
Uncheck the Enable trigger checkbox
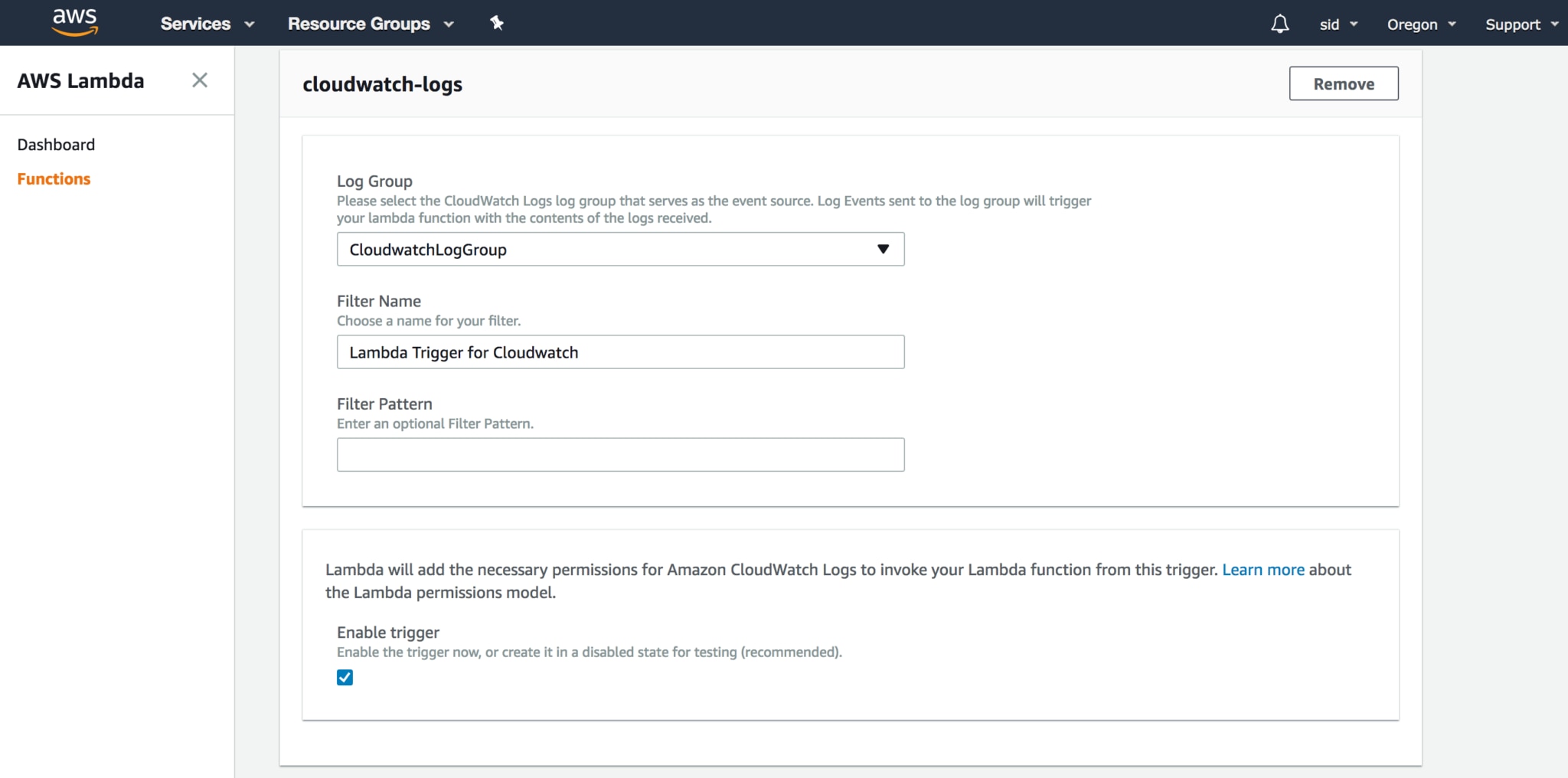click(x=345, y=678)
